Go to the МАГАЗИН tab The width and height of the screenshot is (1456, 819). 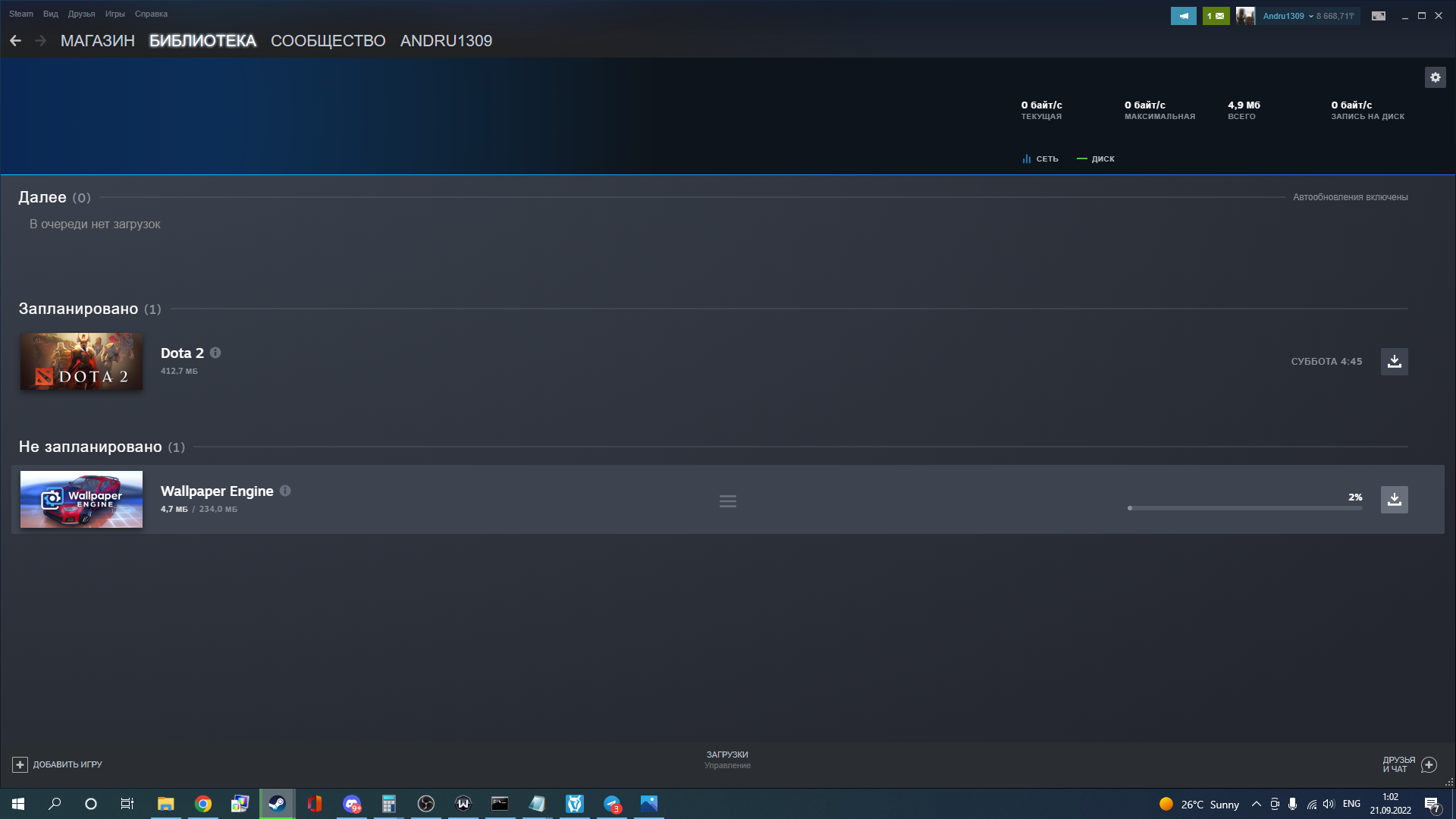coord(98,41)
